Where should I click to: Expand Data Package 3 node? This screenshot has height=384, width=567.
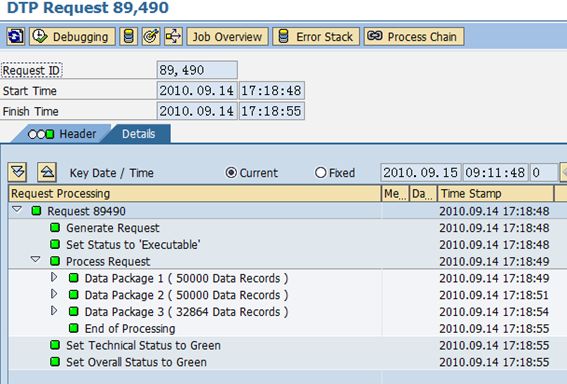[x=54, y=311]
